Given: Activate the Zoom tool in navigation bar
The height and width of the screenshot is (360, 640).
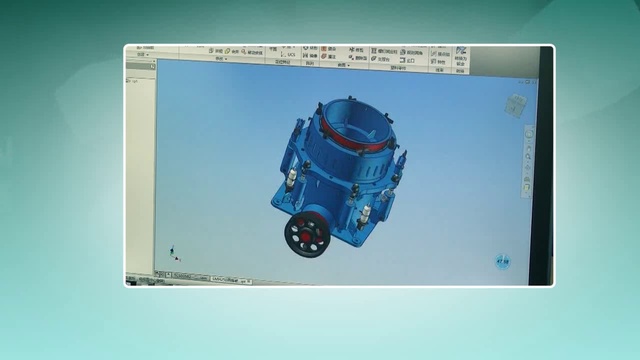Looking at the screenshot, I should click(528, 157).
